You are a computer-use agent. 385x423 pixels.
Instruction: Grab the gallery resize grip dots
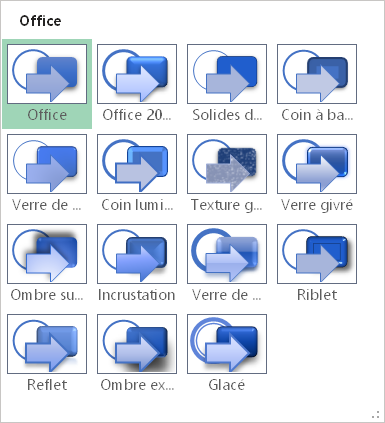pos(376,414)
